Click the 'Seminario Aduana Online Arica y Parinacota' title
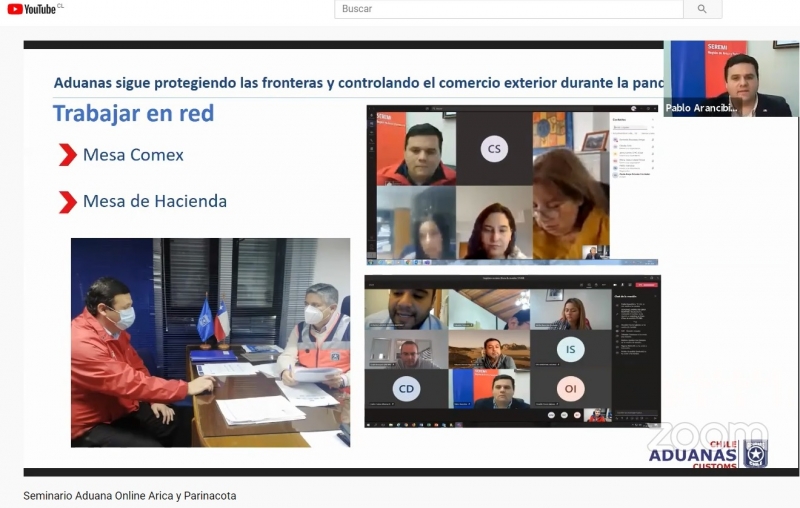 click(x=130, y=495)
